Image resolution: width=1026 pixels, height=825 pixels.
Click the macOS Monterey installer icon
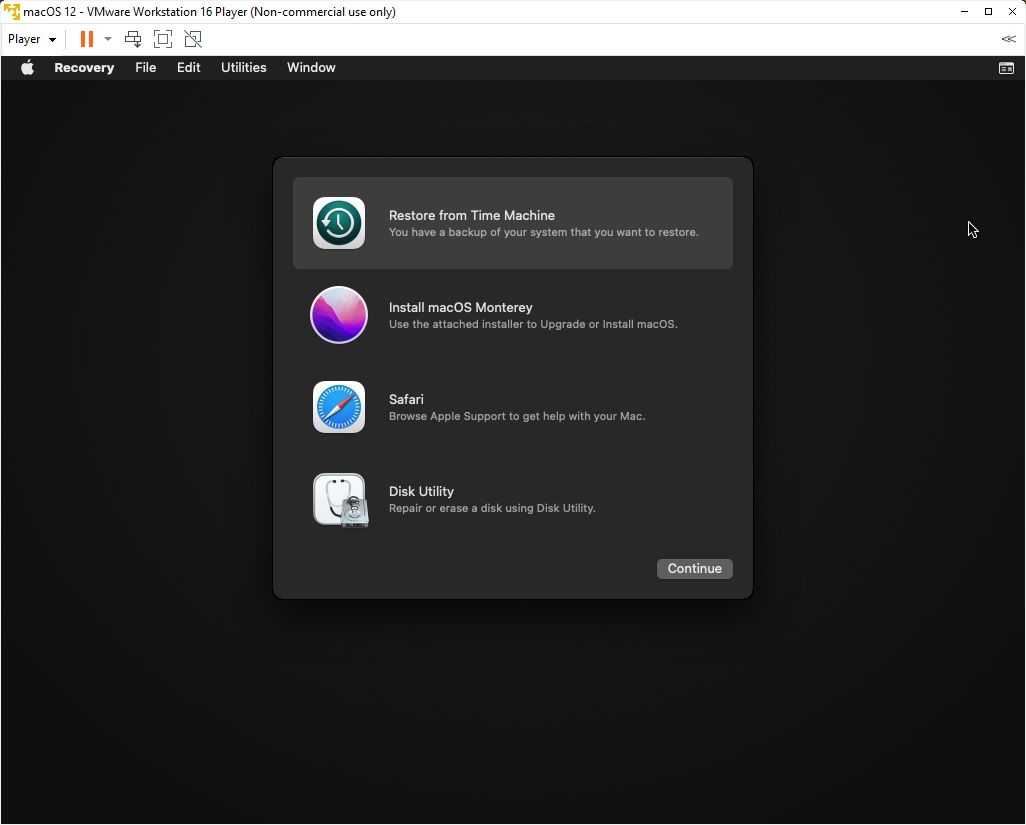(x=339, y=315)
